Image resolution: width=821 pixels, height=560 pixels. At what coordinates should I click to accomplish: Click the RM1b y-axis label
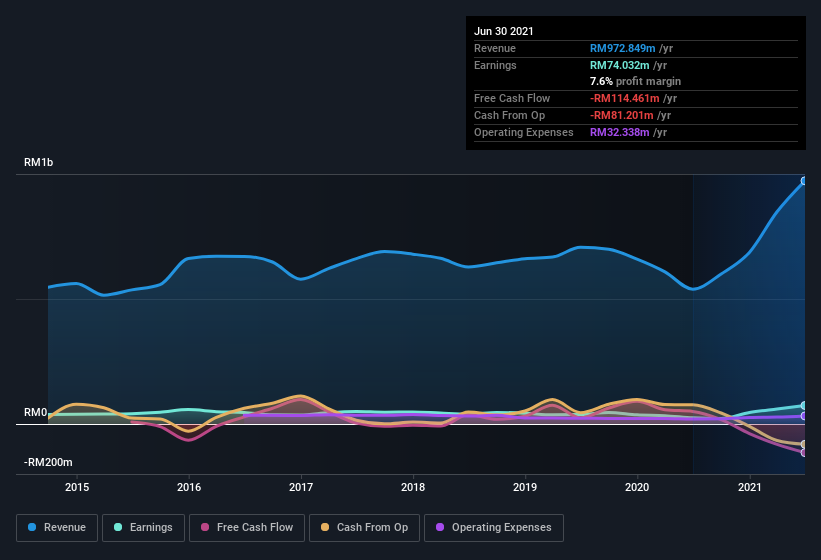(38, 162)
